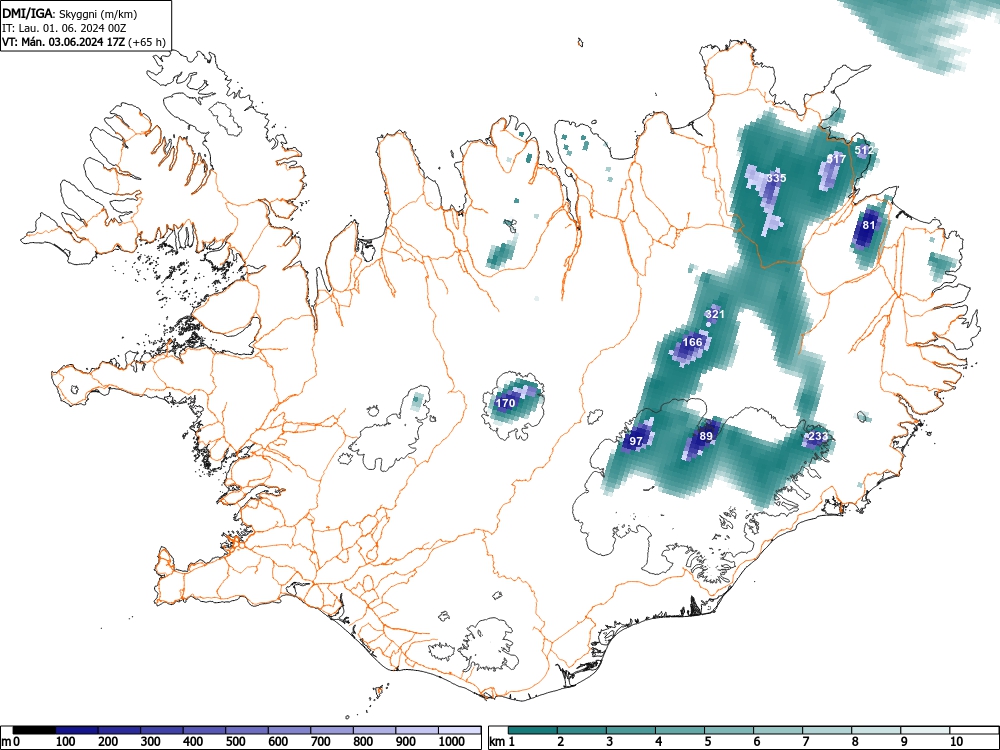Click the visibility value 335 on the map
The height and width of the screenshot is (750, 1000).
[x=776, y=178]
